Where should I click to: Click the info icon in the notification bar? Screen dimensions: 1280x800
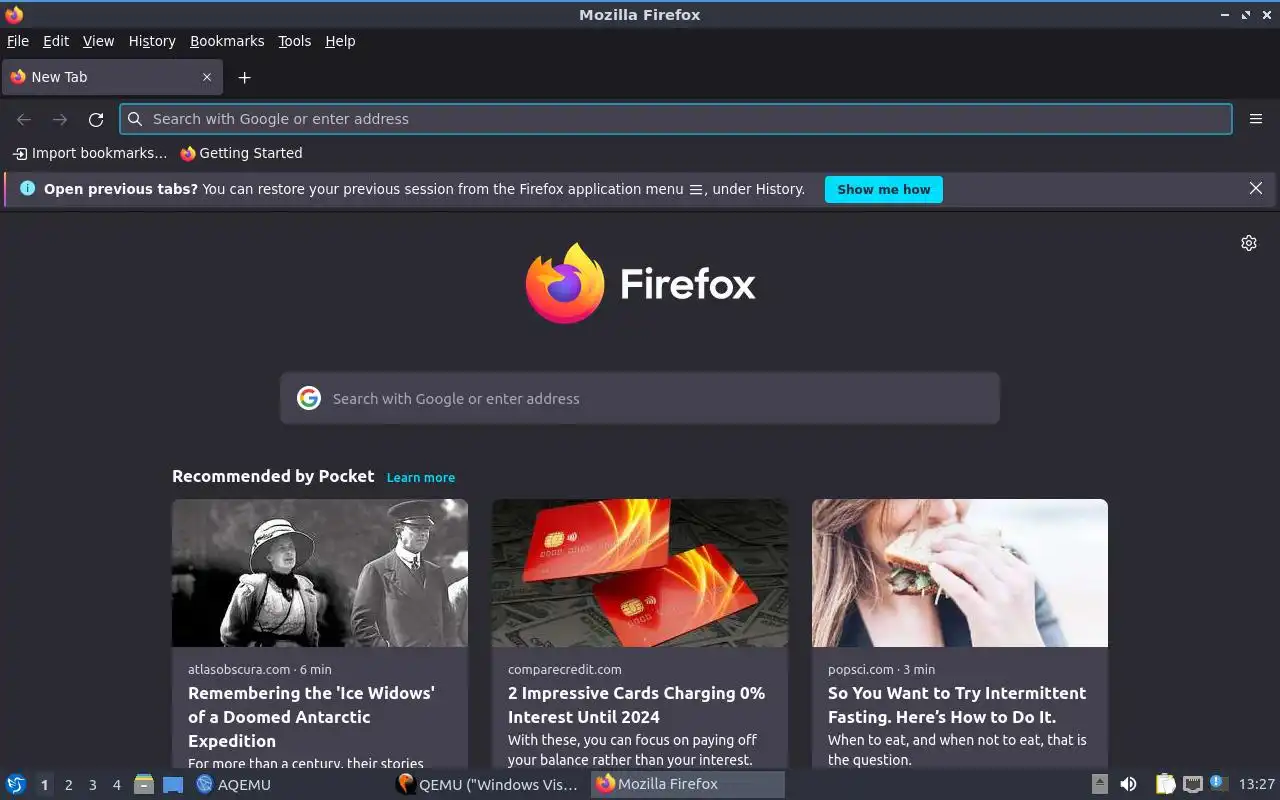point(27,188)
